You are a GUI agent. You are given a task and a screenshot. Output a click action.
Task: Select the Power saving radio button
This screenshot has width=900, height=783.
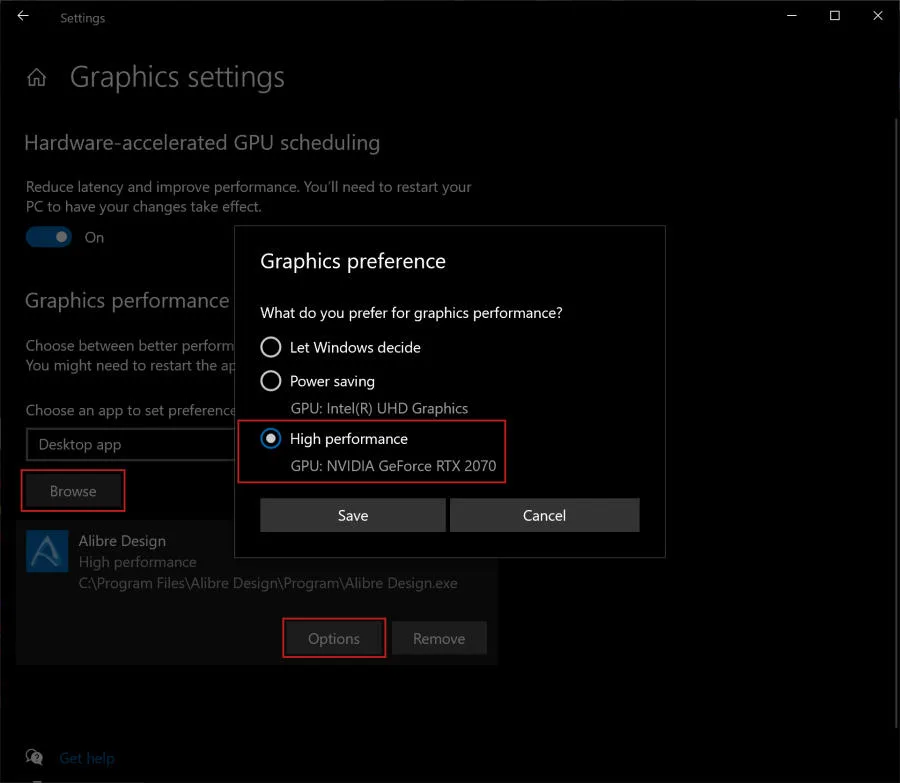pyautogui.click(x=270, y=381)
